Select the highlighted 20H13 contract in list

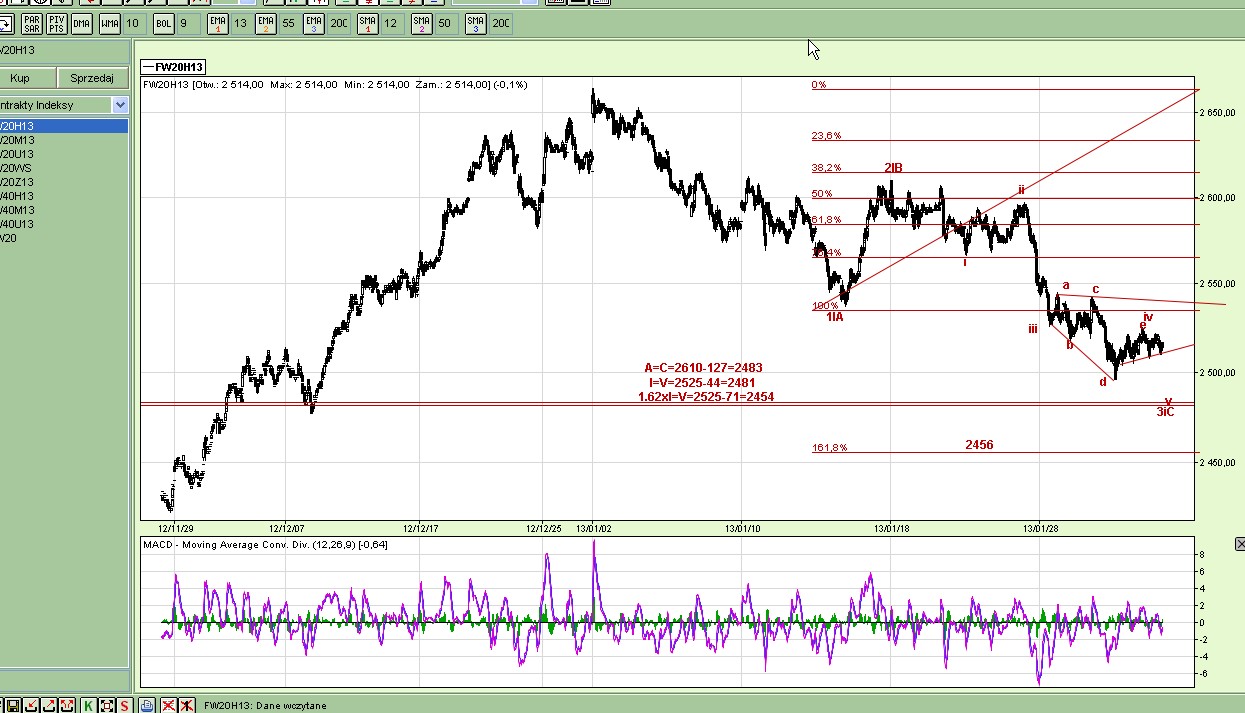(x=64, y=126)
